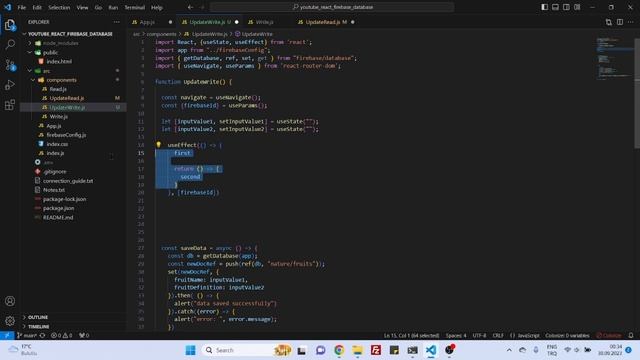This screenshot has width=640, height=360.
Task: Click the VS Code logo in title bar
Action: pyautogui.click(x=7, y=7)
